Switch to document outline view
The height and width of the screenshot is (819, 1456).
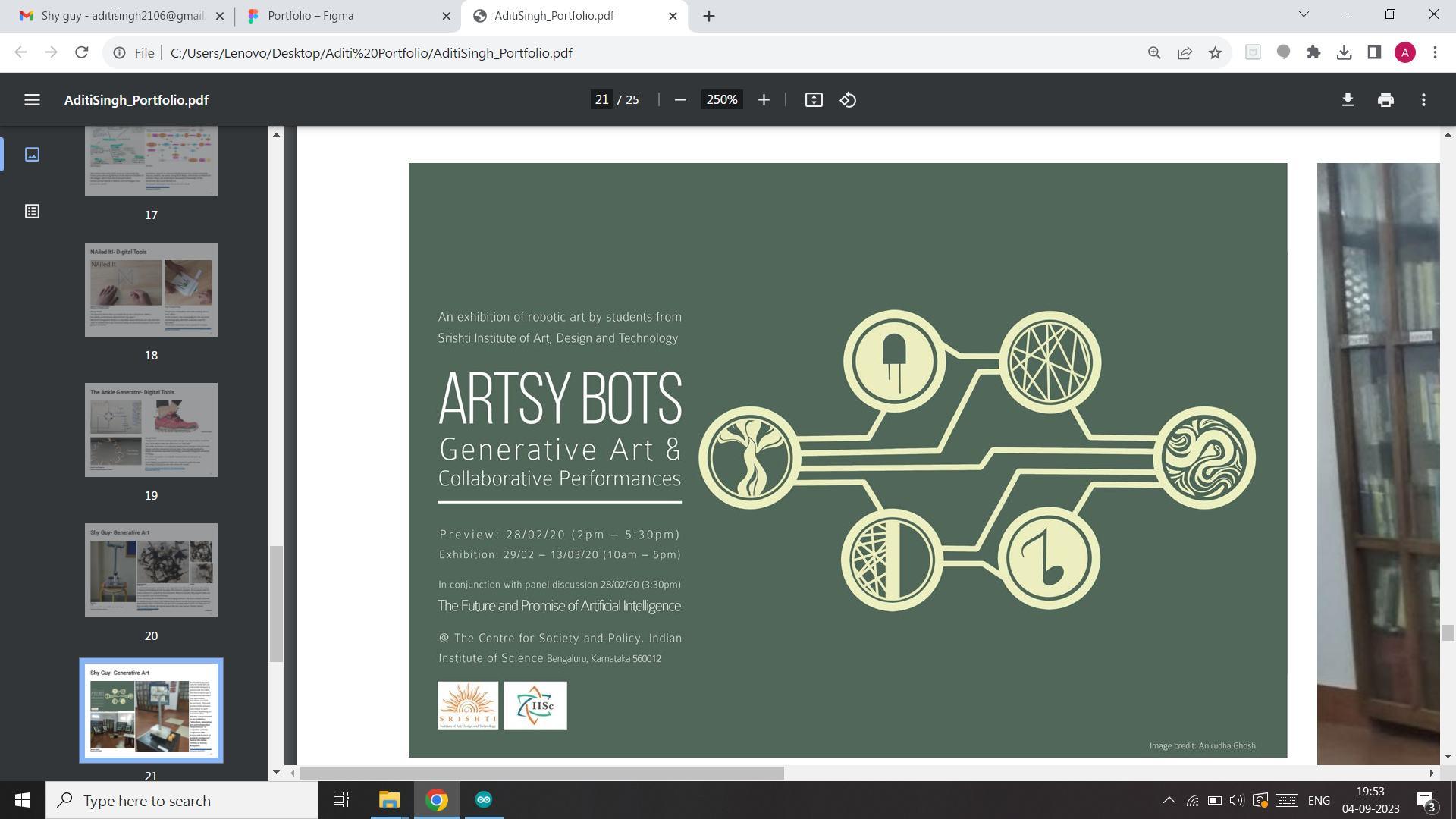(x=32, y=212)
